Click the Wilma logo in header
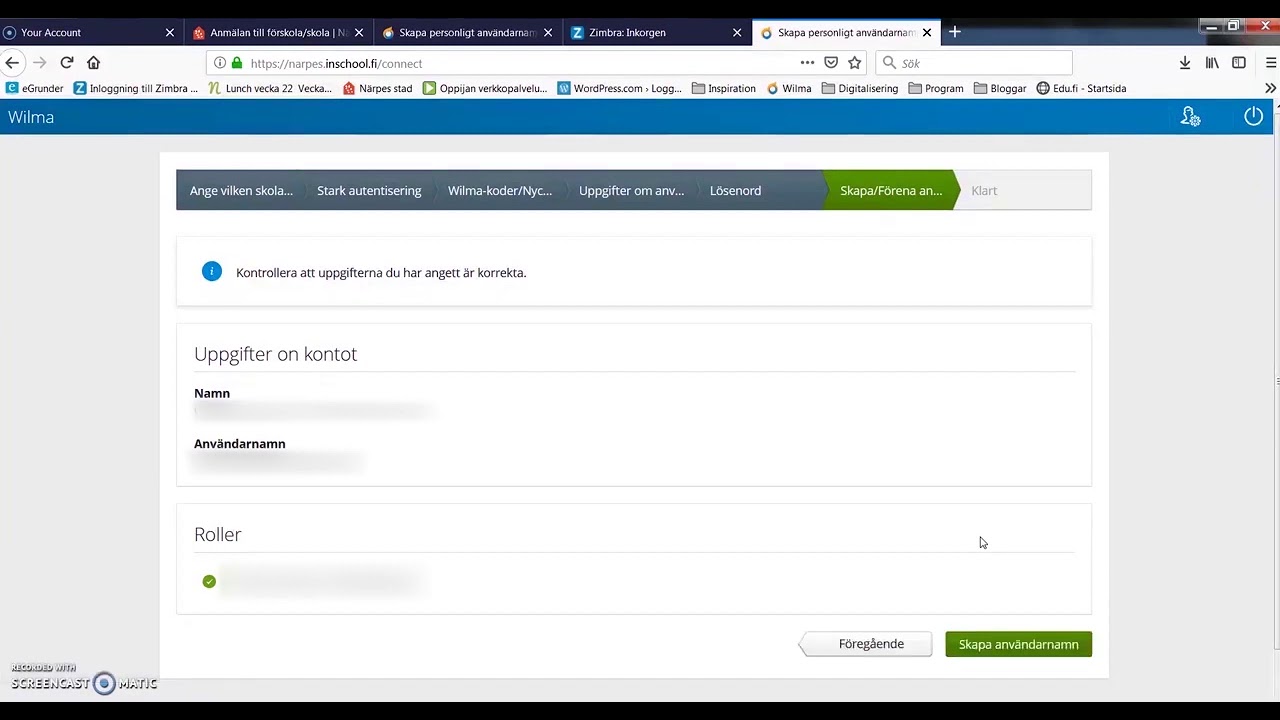 point(31,117)
